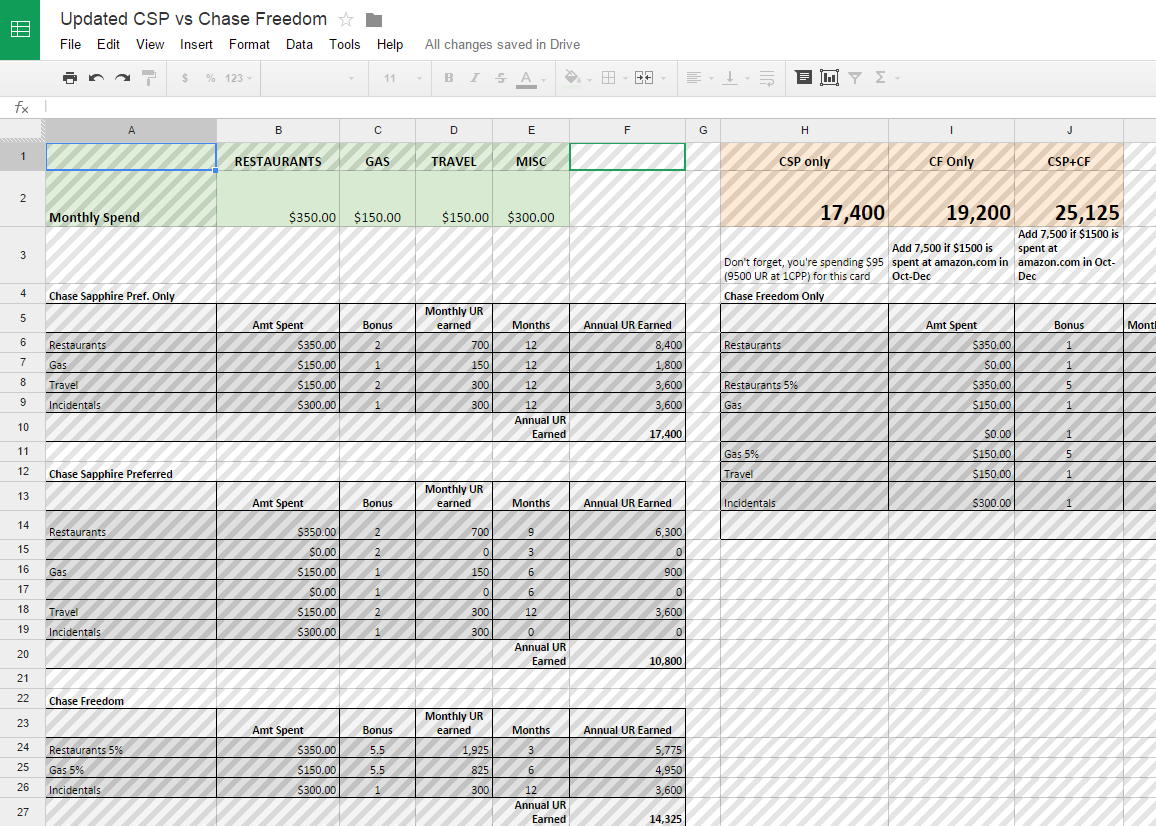The height and width of the screenshot is (826, 1156).
Task: Select column B header
Action: pyautogui.click(x=279, y=130)
